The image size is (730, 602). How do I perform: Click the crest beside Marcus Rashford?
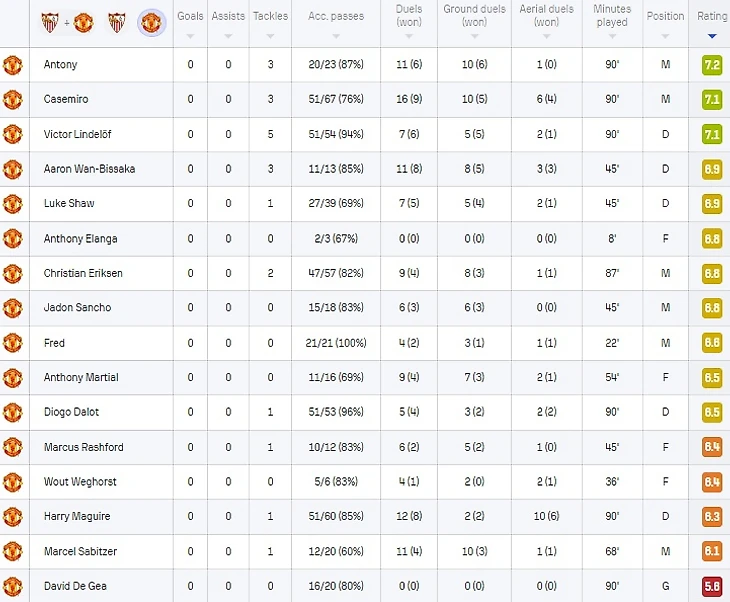[x=13, y=447]
